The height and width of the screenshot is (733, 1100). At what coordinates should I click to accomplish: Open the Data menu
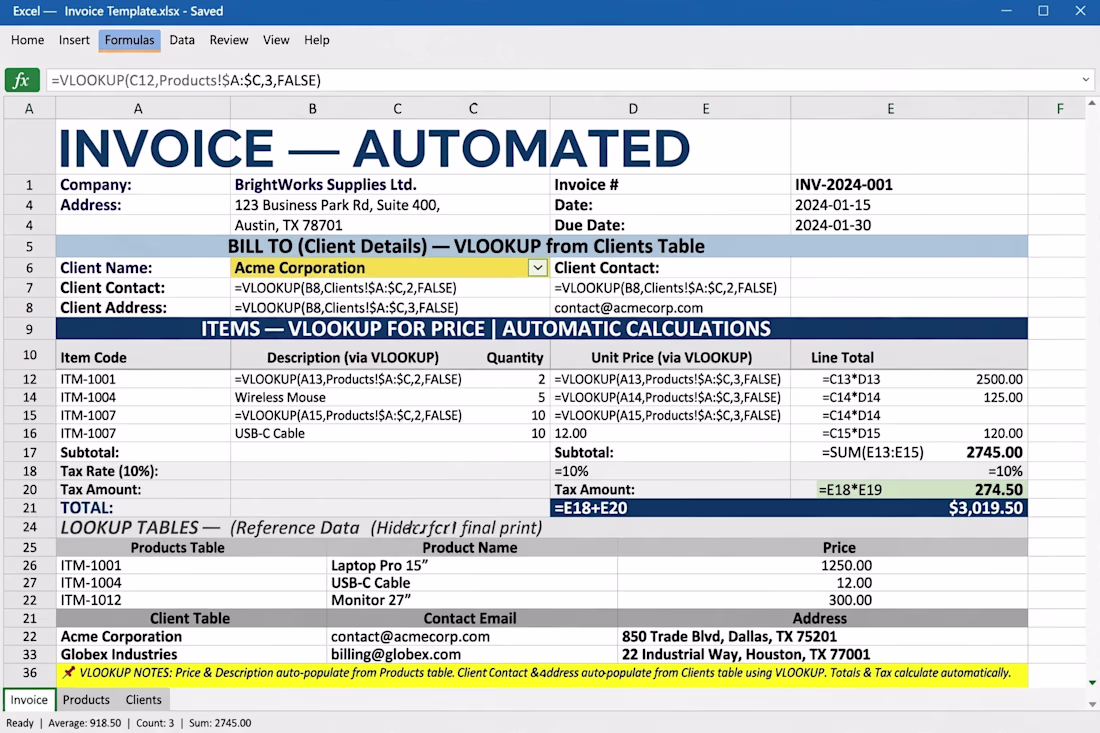pos(182,40)
